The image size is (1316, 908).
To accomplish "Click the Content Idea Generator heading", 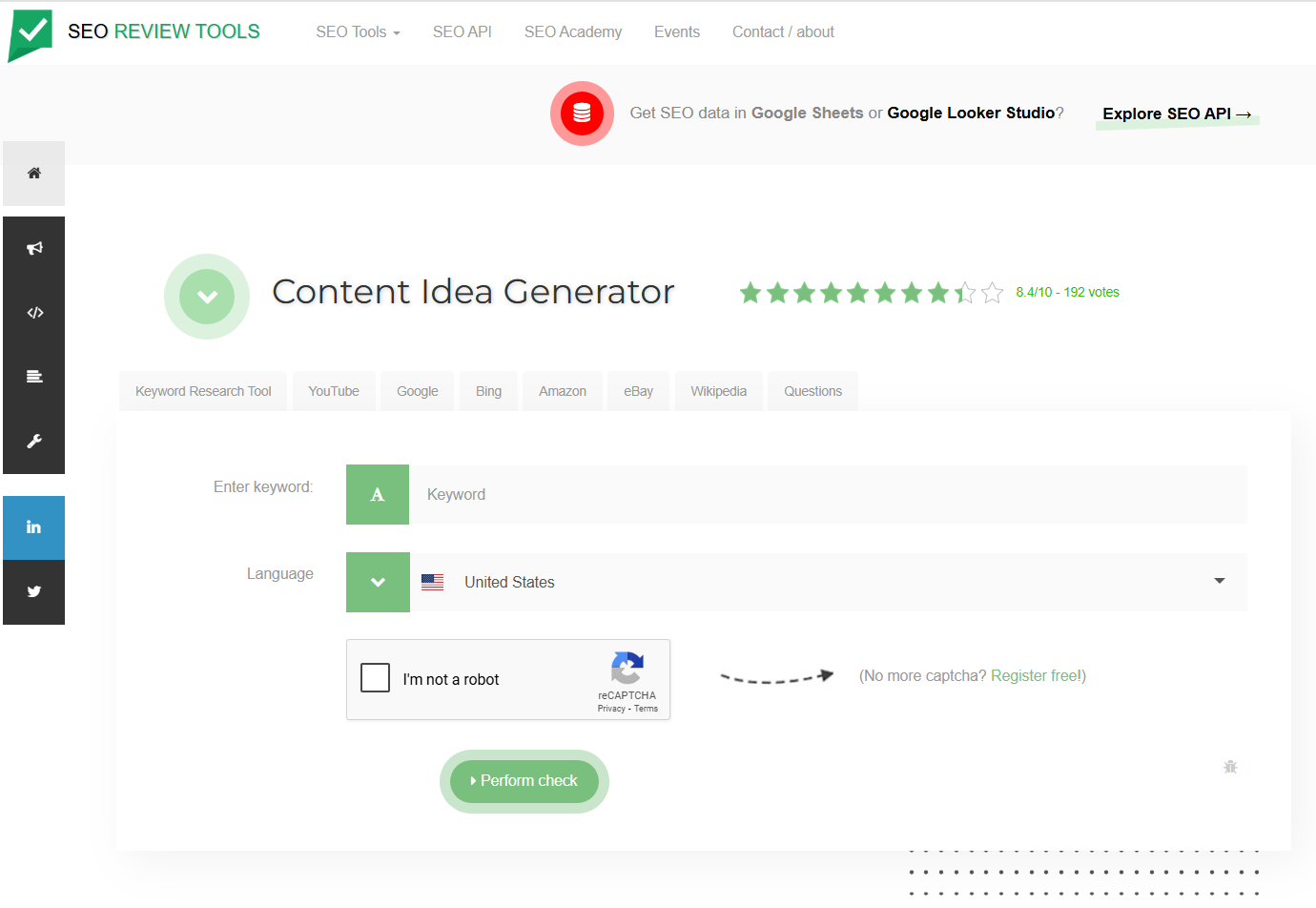I will coord(473,292).
